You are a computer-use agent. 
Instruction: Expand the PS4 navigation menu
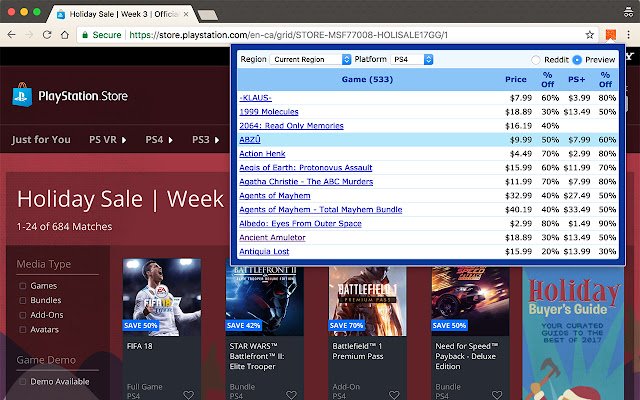[x=159, y=140]
